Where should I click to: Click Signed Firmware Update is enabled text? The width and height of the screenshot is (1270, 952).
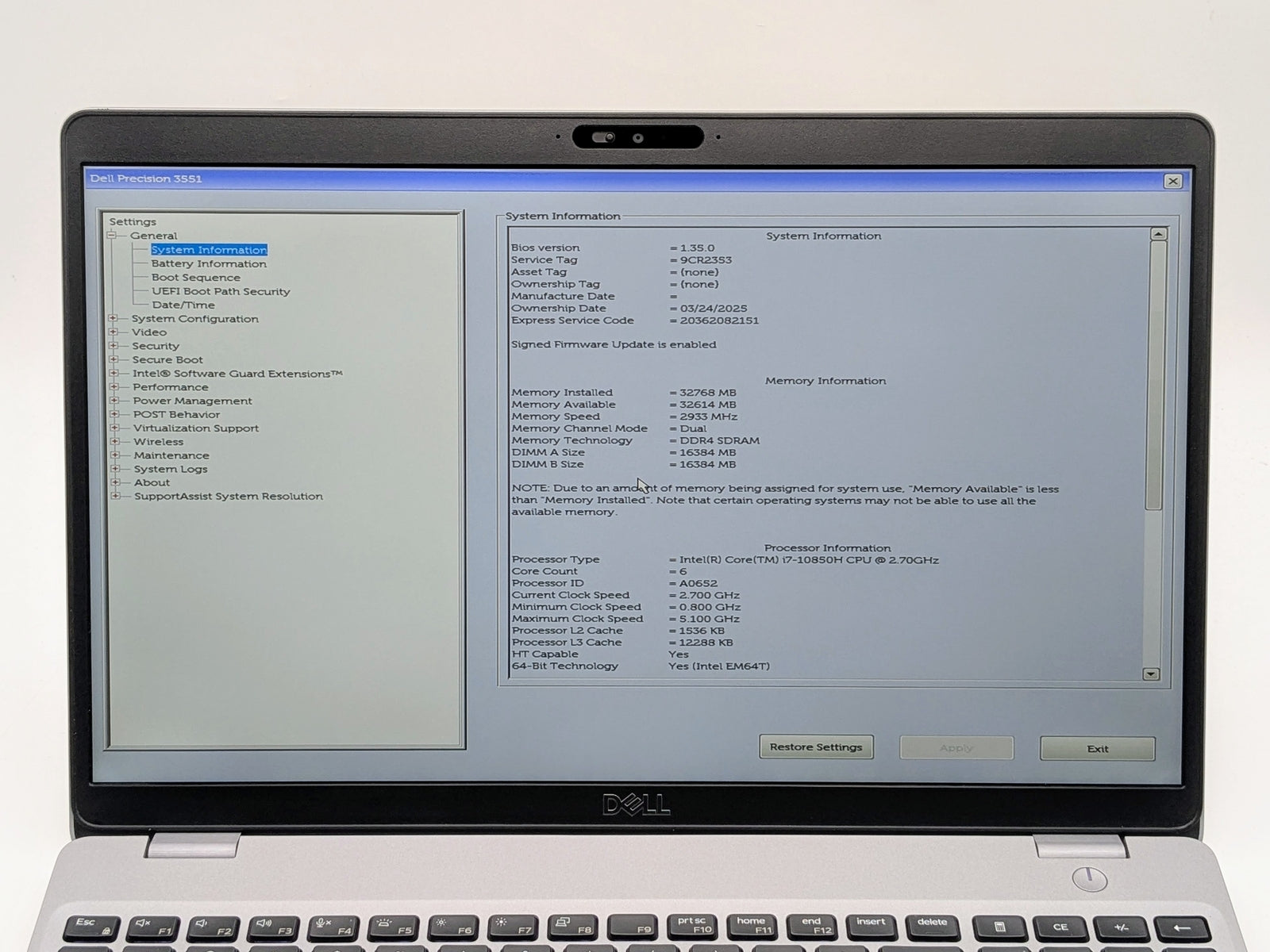point(614,344)
